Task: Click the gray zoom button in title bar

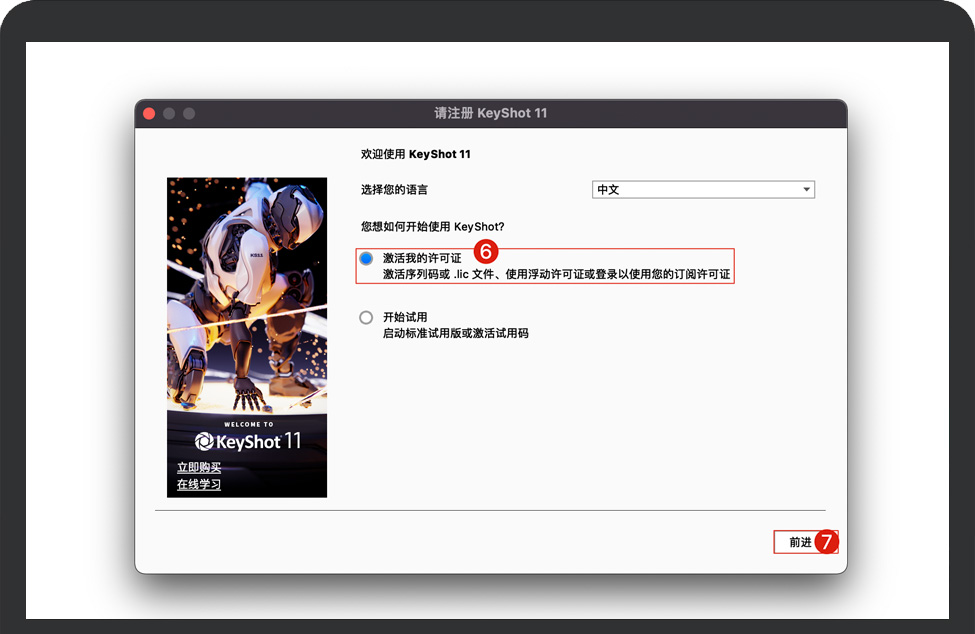Action: coord(189,113)
